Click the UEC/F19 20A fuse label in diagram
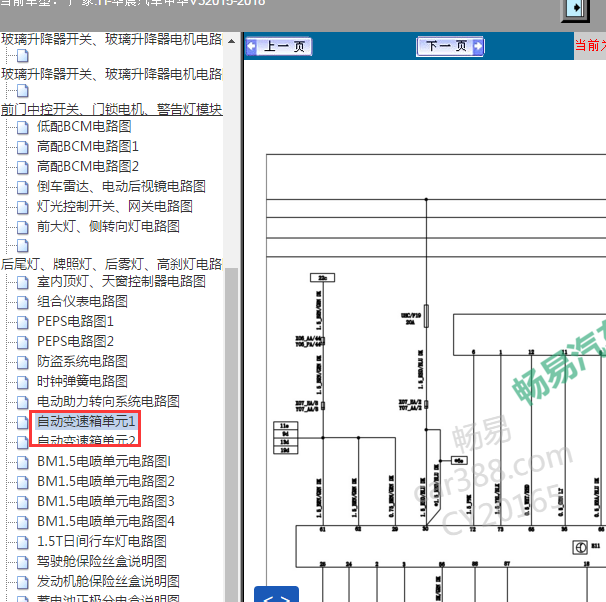 (411, 319)
